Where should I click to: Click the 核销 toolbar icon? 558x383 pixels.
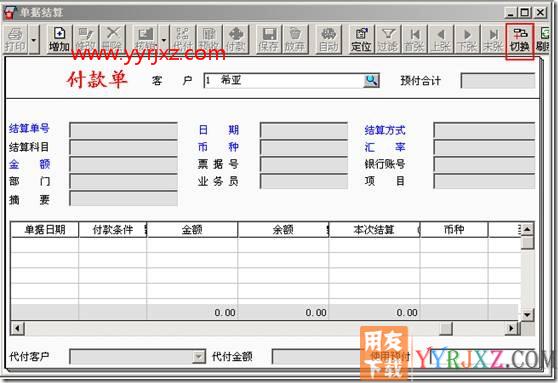[x=146, y=39]
